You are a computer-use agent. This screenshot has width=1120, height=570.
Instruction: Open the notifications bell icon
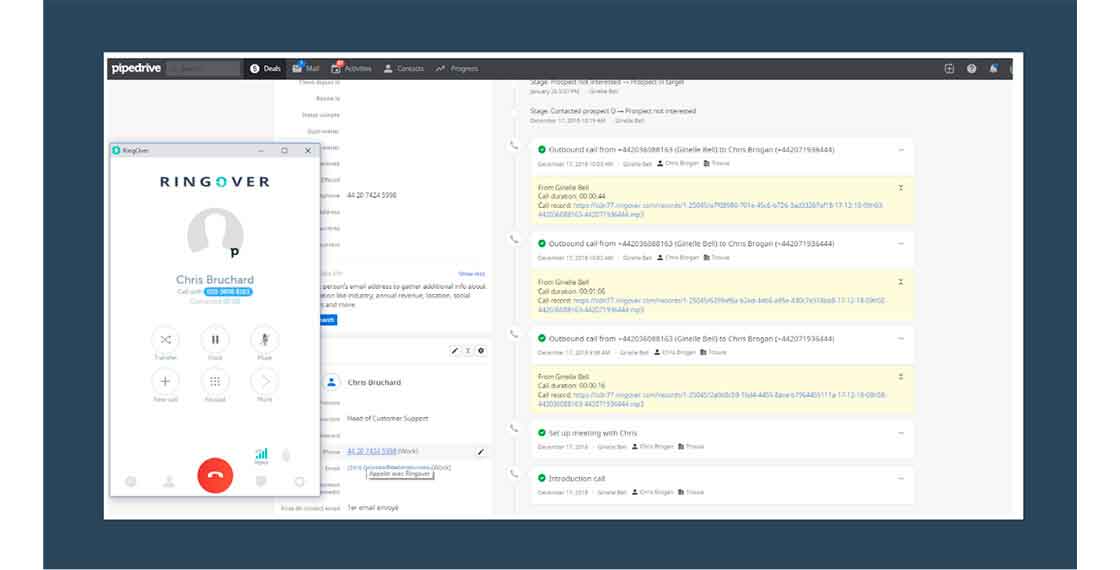[994, 69]
